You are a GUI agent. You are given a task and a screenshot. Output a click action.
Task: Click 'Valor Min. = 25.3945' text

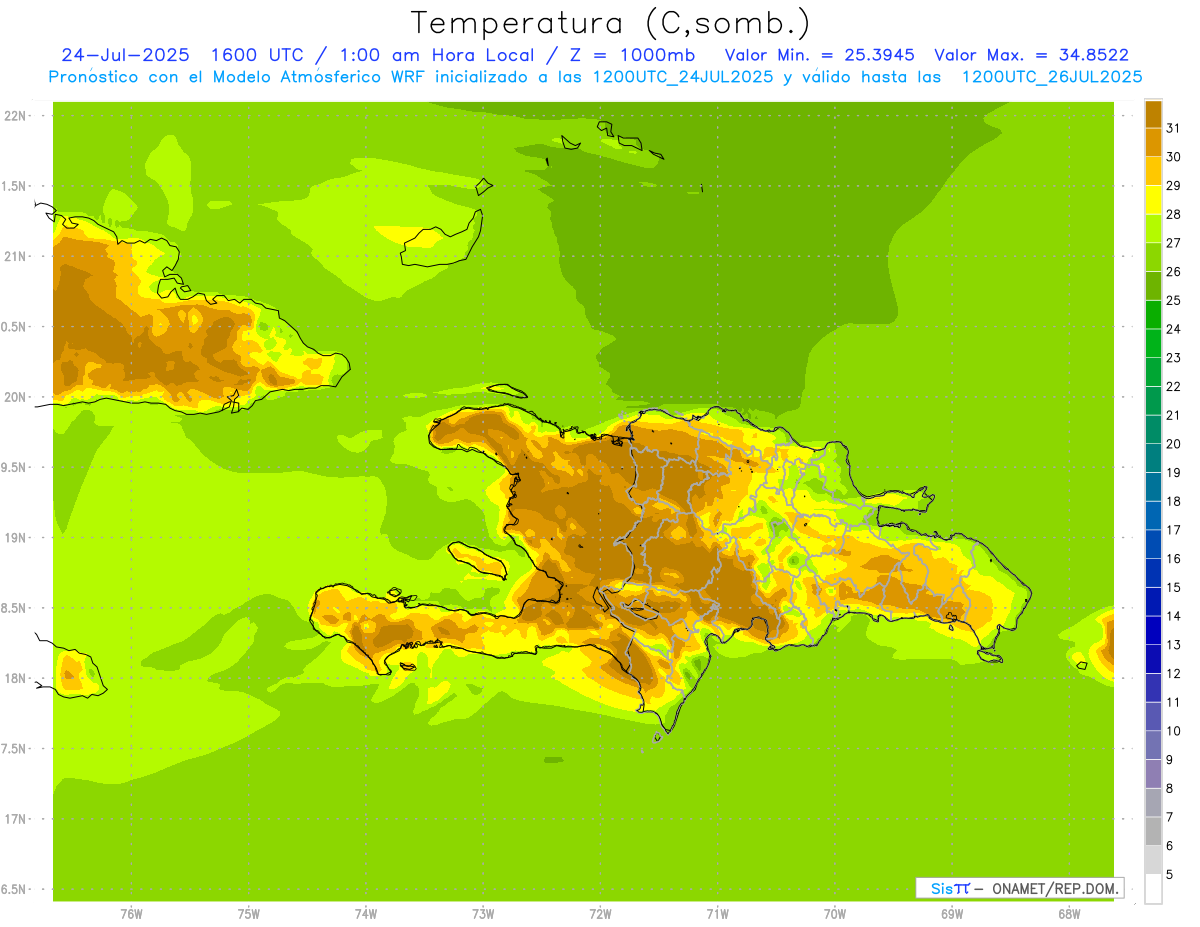click(820, 55)
